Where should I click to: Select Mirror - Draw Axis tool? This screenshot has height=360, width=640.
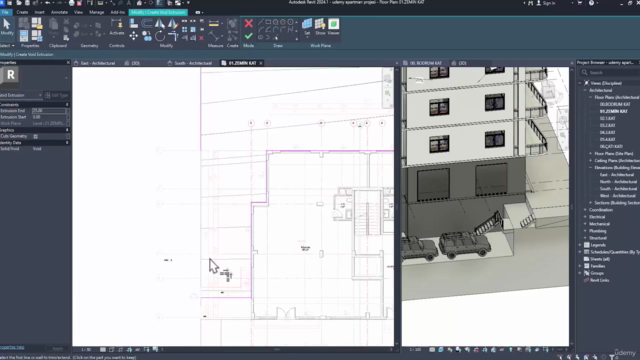tap(173, 24)
